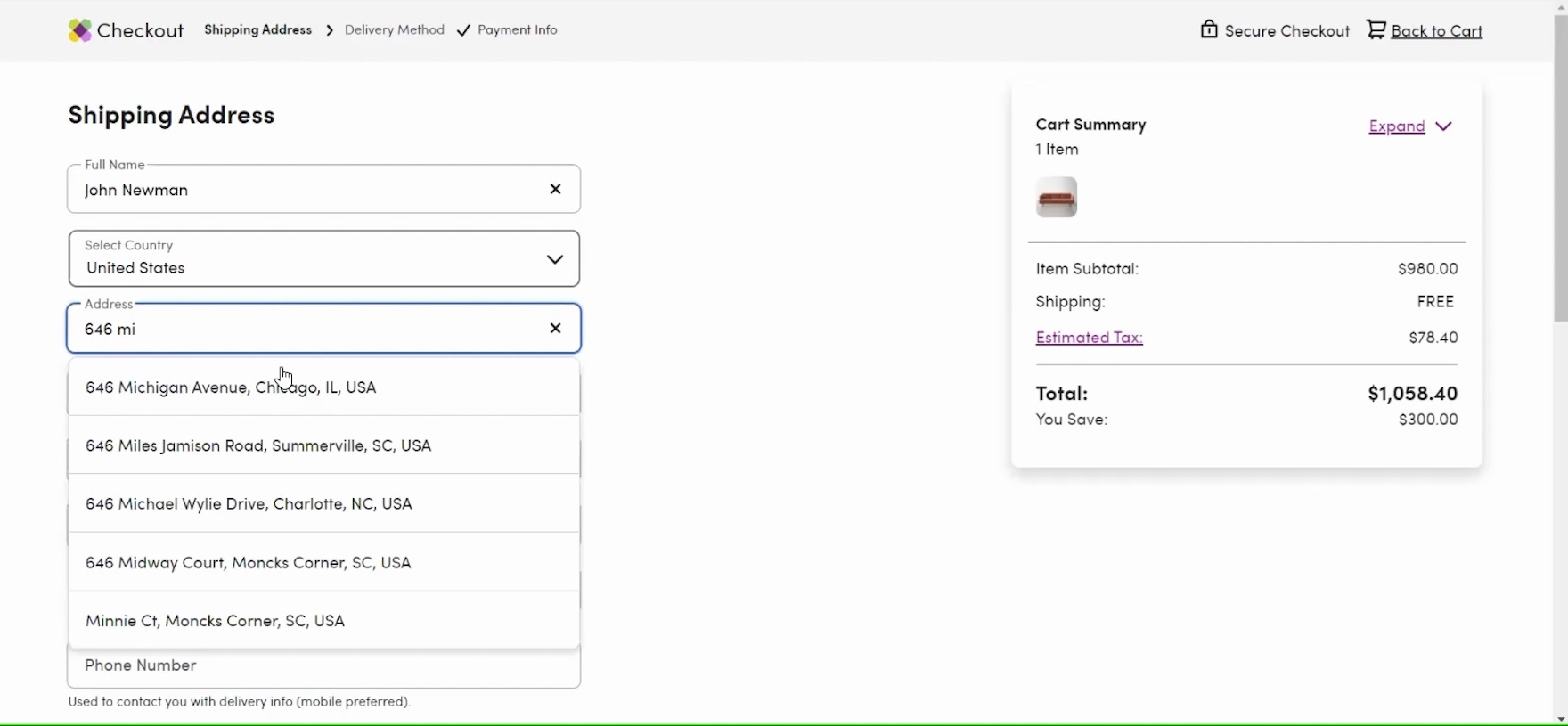This screenshot has height=726, width=1568.
Task: Click the secure checkout lock icon
Action: click(x=1209, y=30)
